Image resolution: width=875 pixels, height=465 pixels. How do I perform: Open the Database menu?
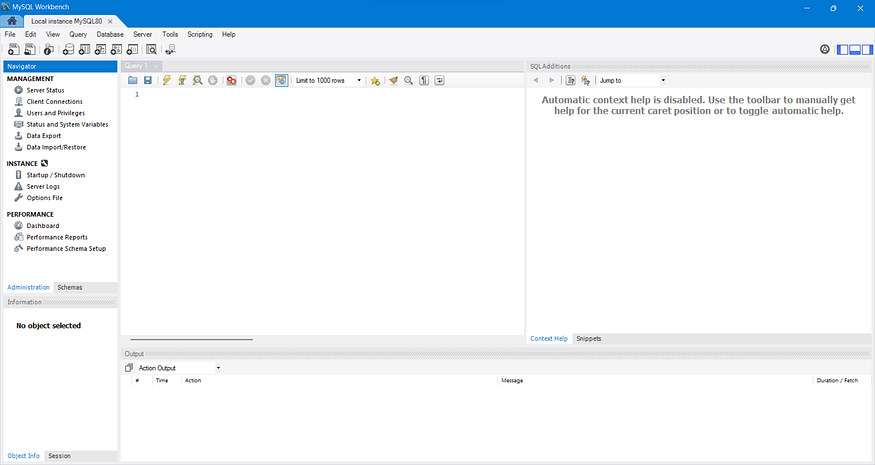click(110, 34)
